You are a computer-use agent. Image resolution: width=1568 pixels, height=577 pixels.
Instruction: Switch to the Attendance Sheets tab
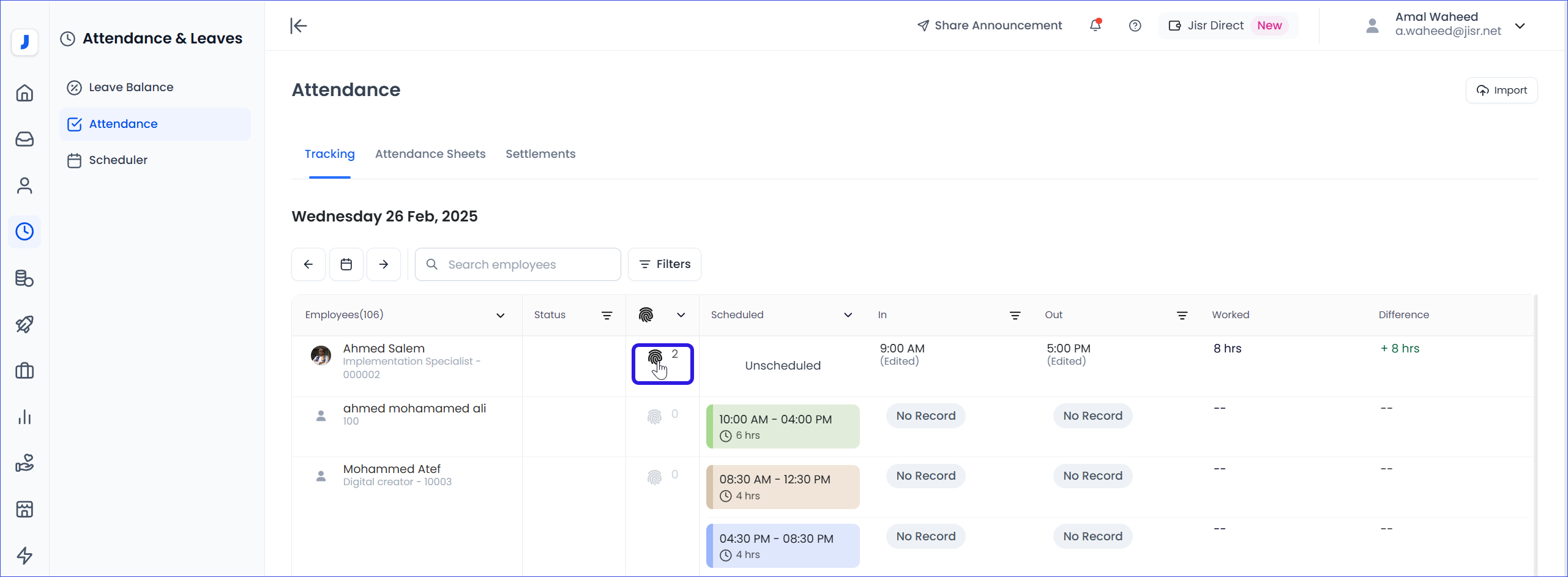[x=430, y=154]
